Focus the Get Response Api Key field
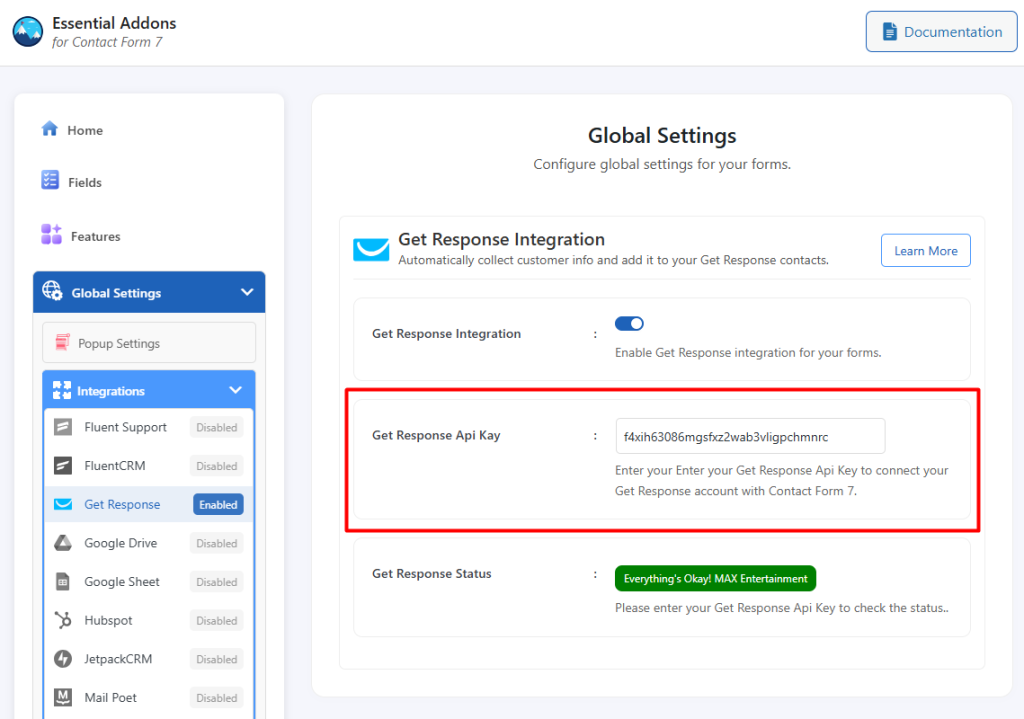1024x719 pixels. coord(750,436)
